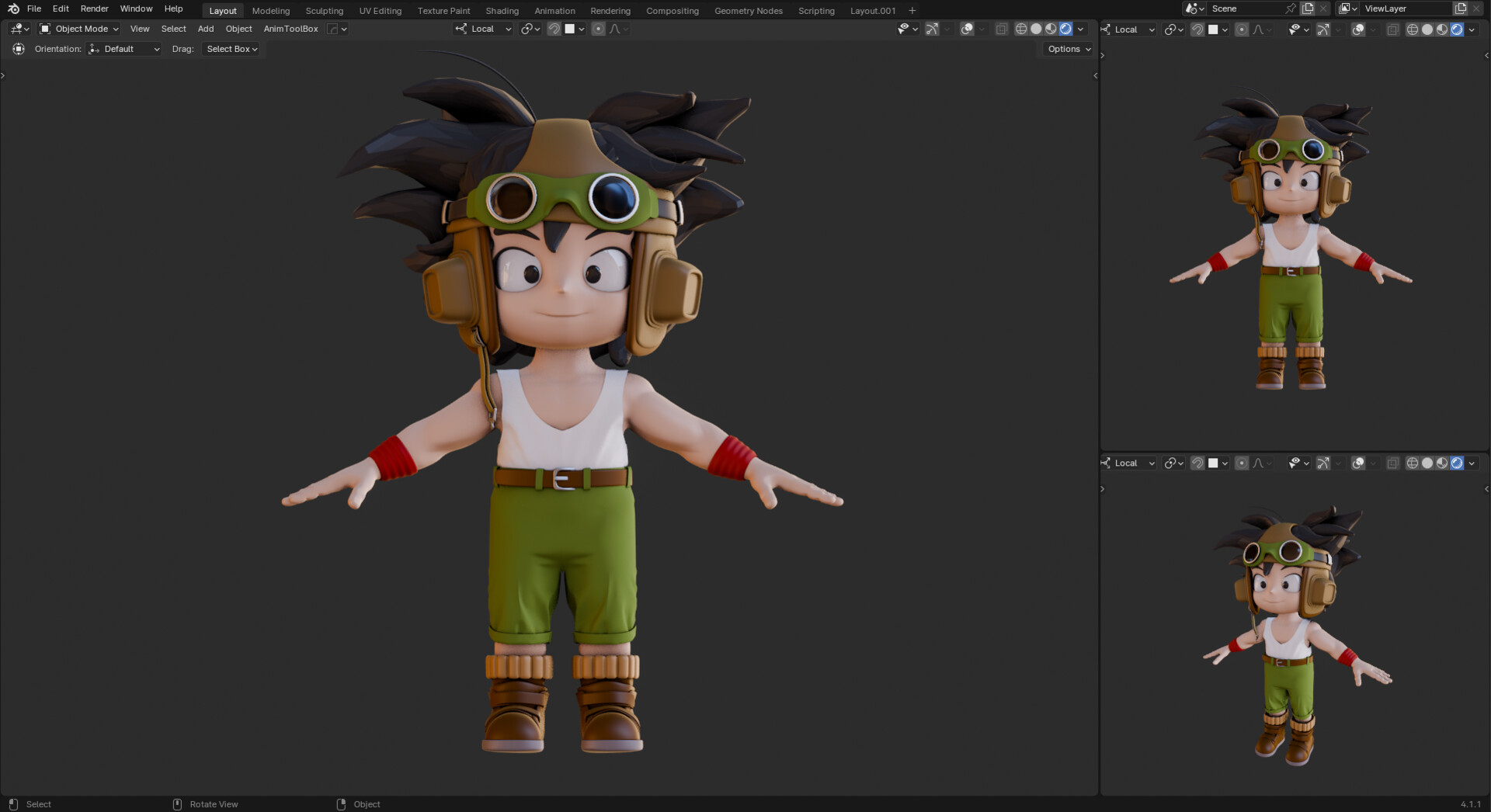Toggle the show gizmo visibility control

(932, 29)
